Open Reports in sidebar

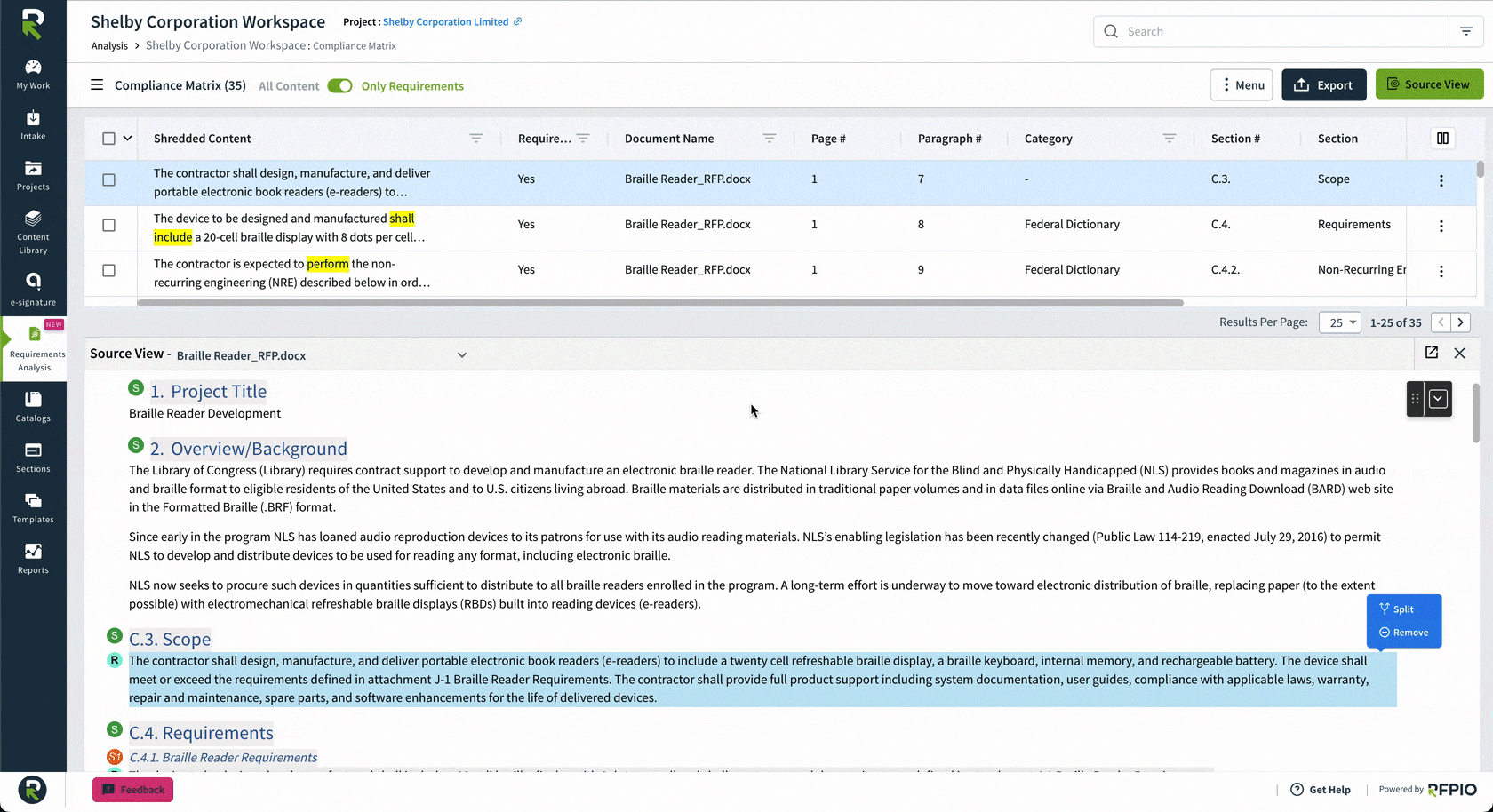click(33, 559)
